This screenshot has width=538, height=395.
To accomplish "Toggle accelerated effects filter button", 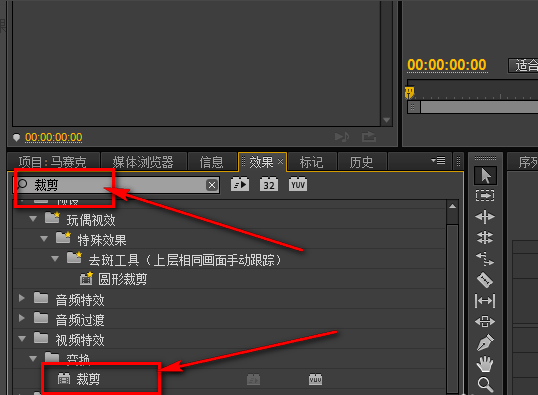I will 240,185.
